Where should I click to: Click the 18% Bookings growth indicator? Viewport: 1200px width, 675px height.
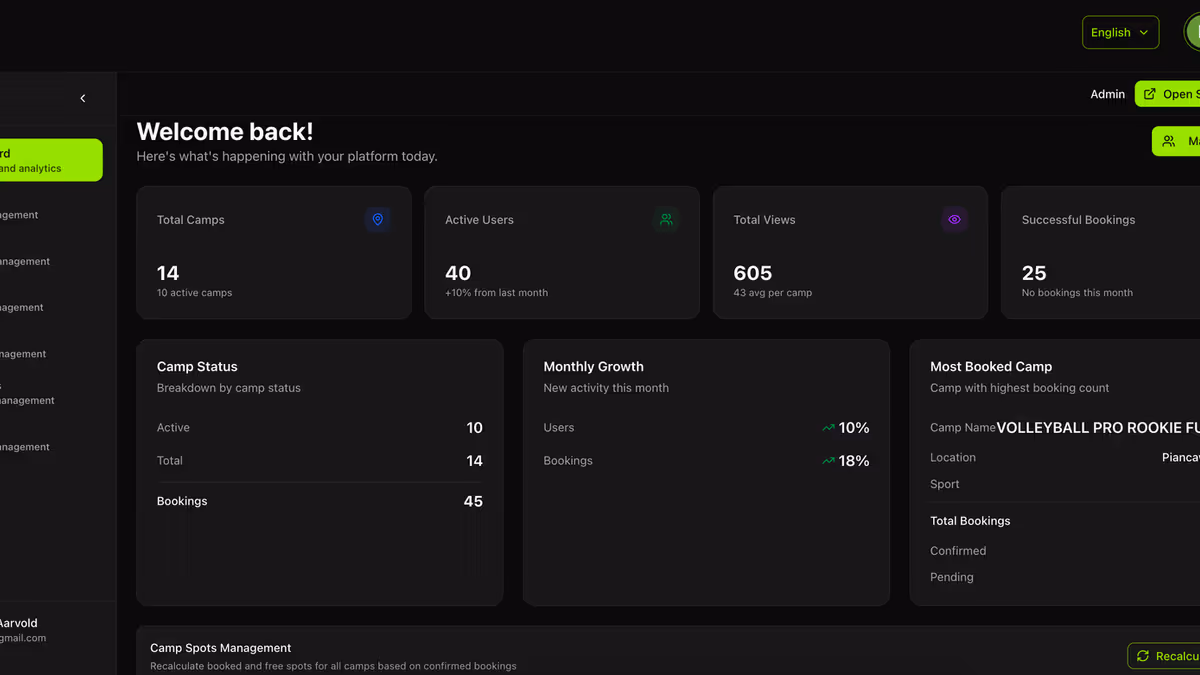point(846,460)
